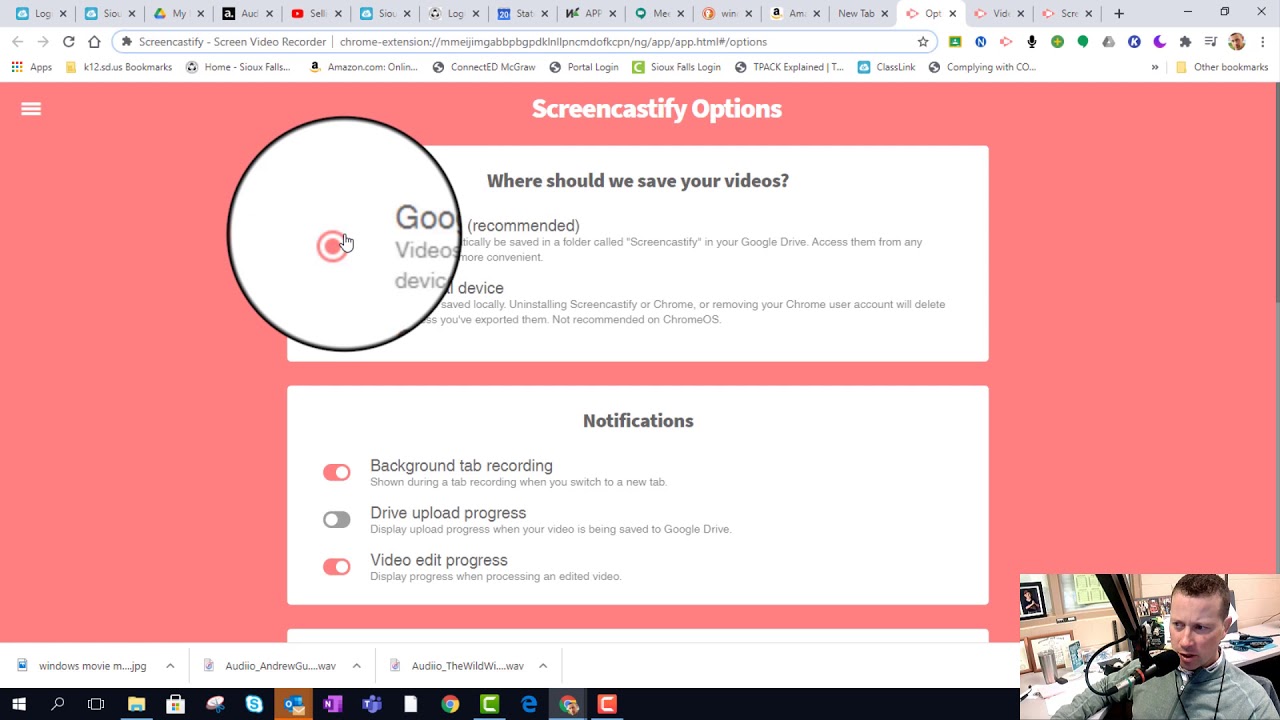
Task: Open the blue K extension icon
Action: coord(1134,42)
